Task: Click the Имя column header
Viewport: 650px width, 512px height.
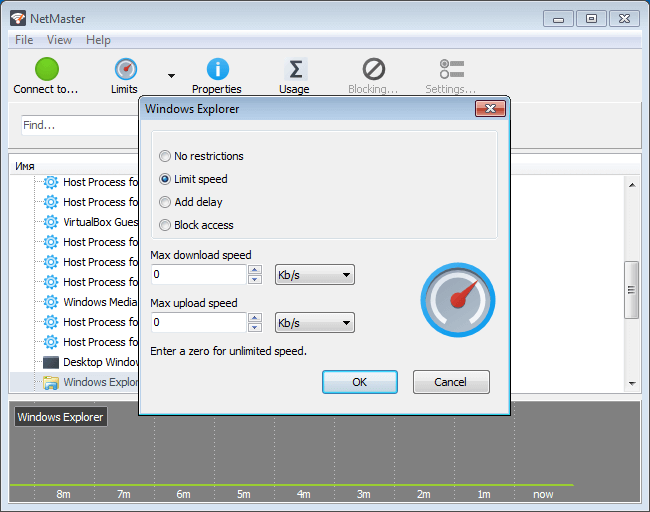Action: point(25,166)
